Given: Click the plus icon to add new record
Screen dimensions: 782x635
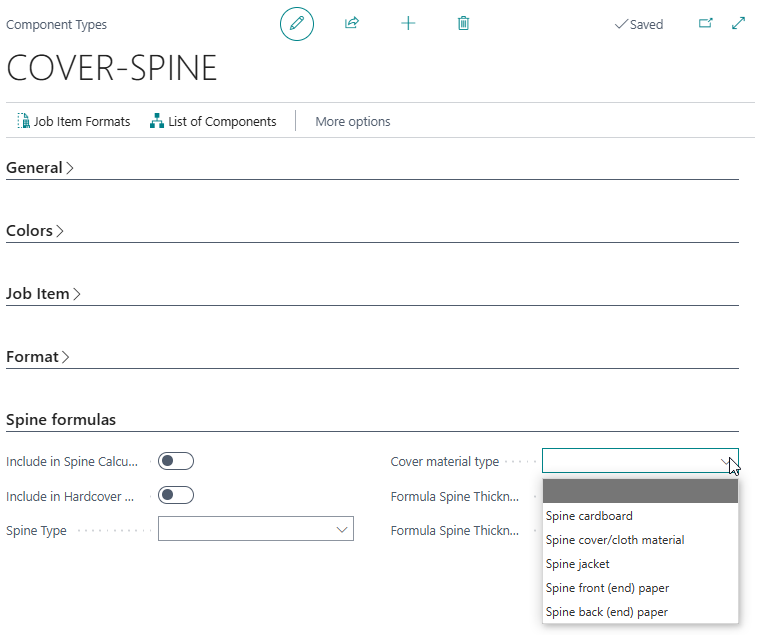Looking at the screenshot, I should click(408, 23).
